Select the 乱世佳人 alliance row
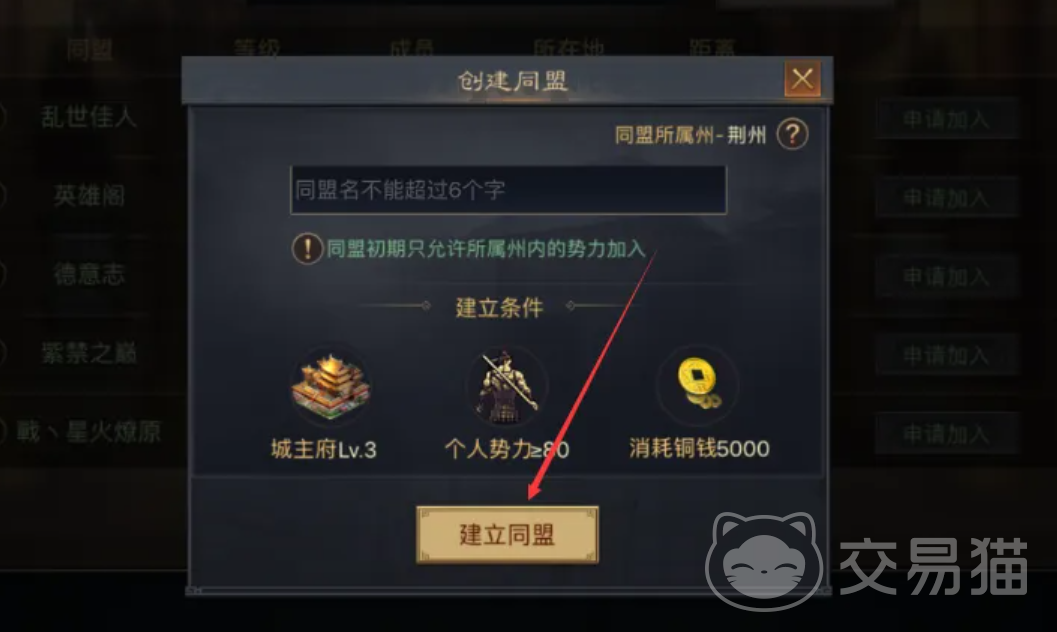Image resolution: width=1057 pixels, height=632 pixels. point(89,117)
